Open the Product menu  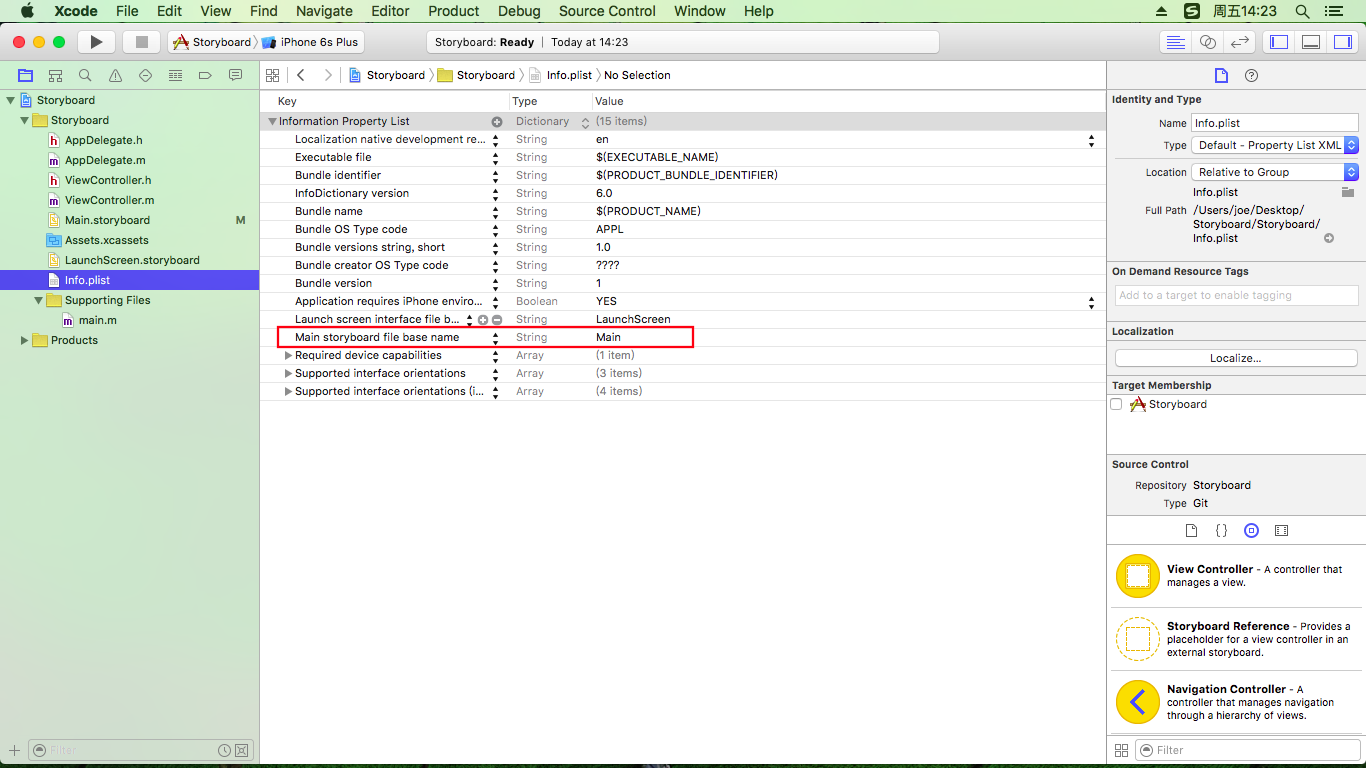click(453, 11)
